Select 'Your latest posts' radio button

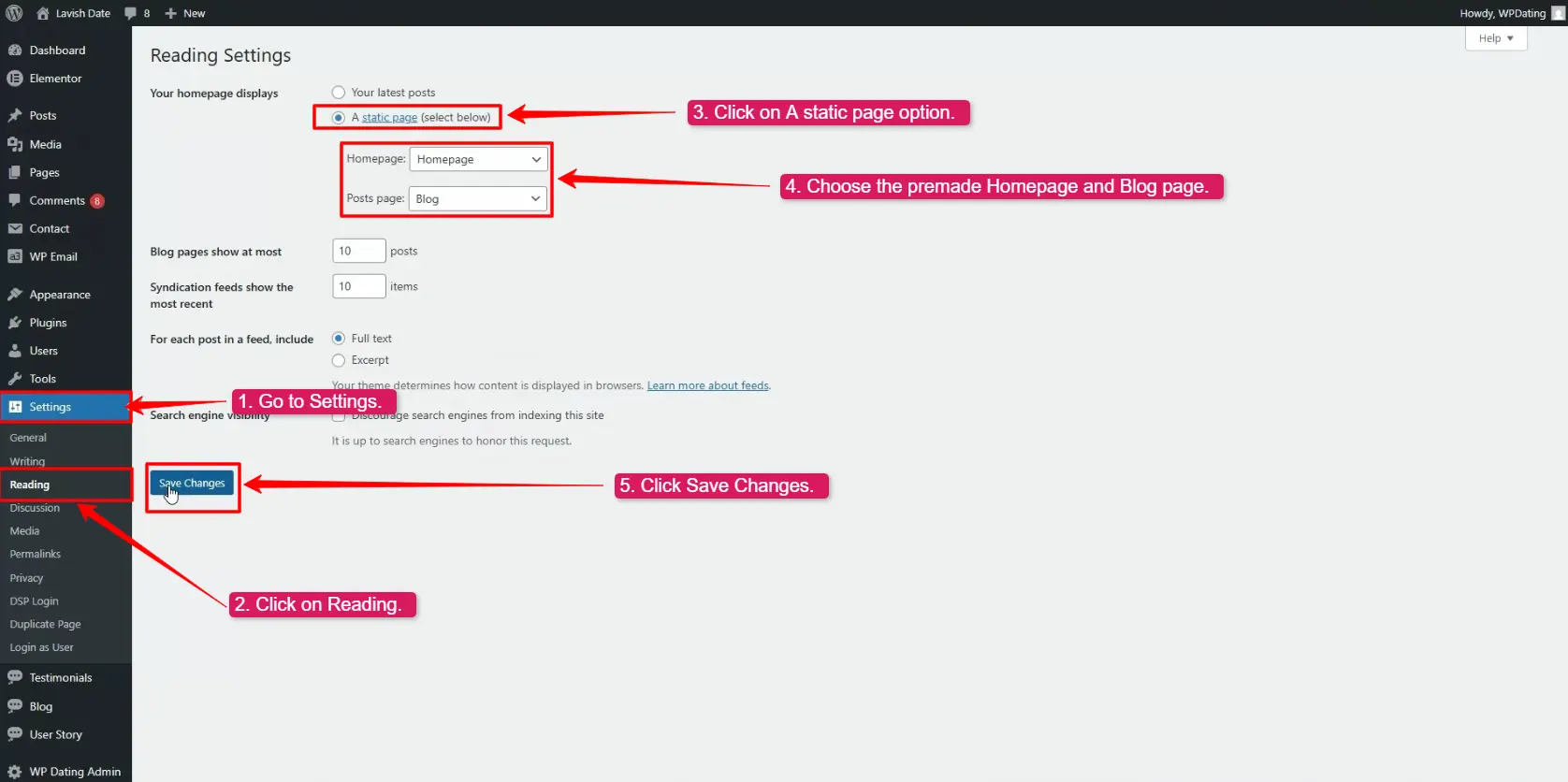point(339,93)
